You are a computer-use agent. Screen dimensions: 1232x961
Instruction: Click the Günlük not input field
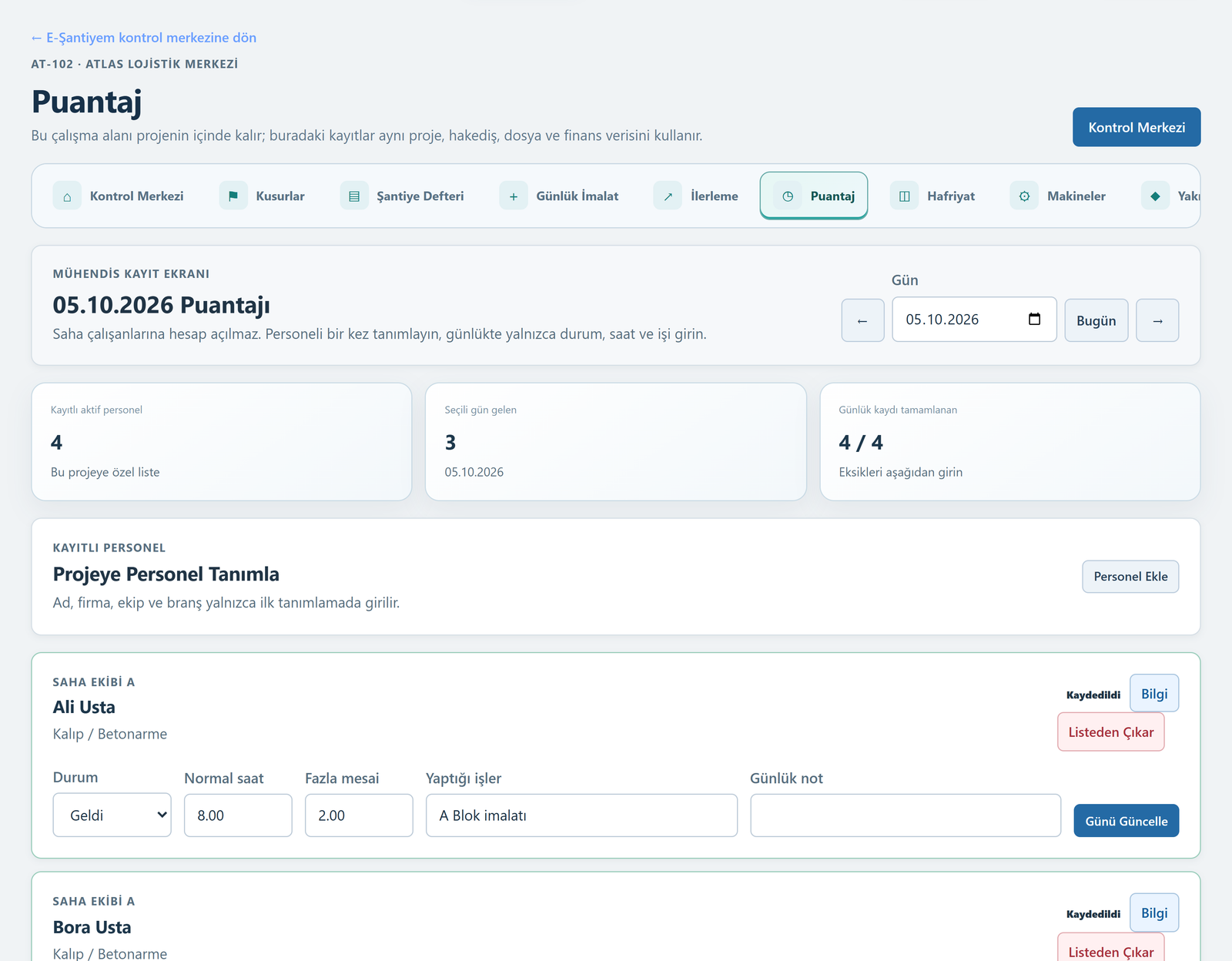[x=906, y=815]
